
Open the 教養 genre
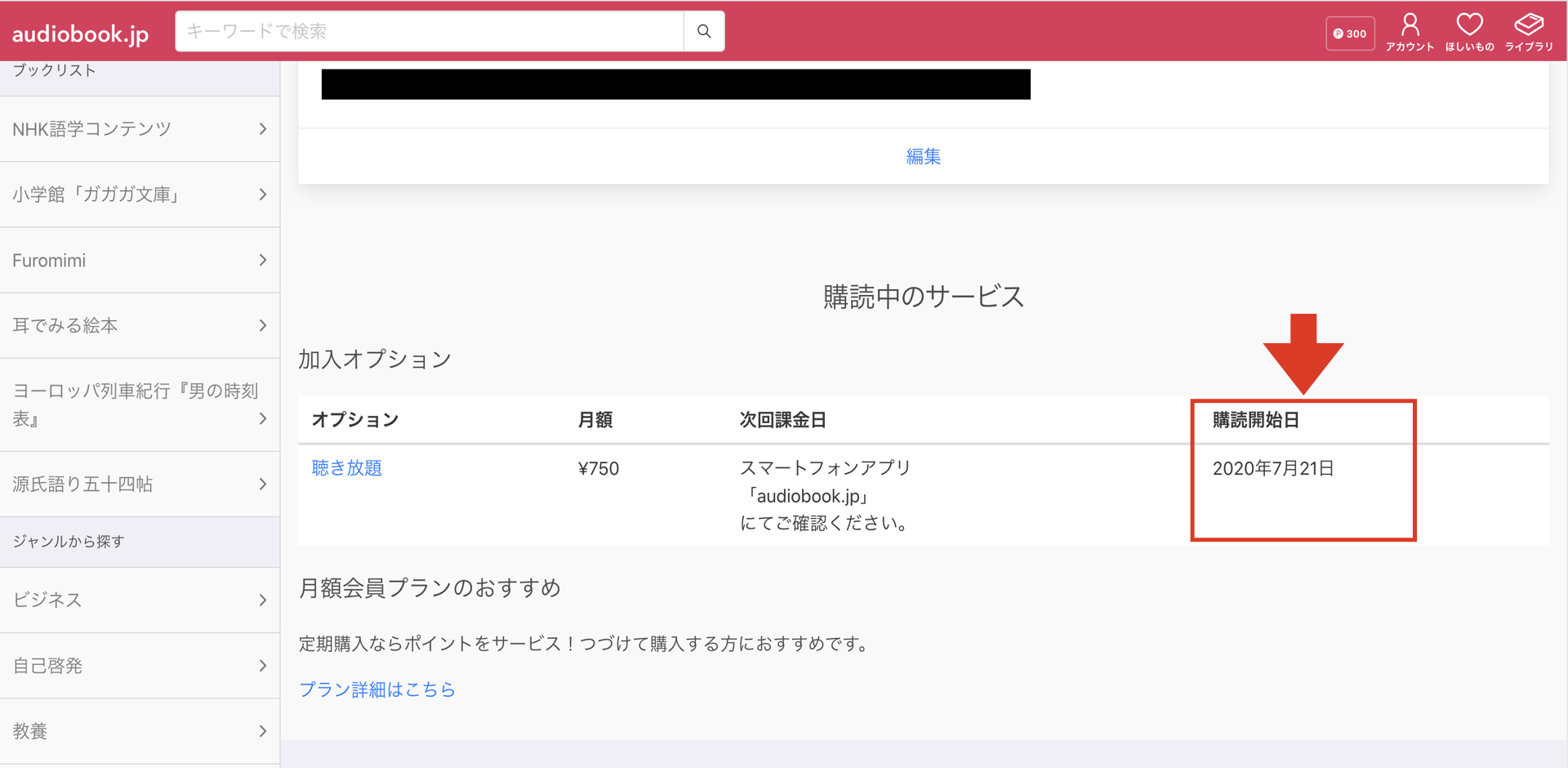click(140, 730)
